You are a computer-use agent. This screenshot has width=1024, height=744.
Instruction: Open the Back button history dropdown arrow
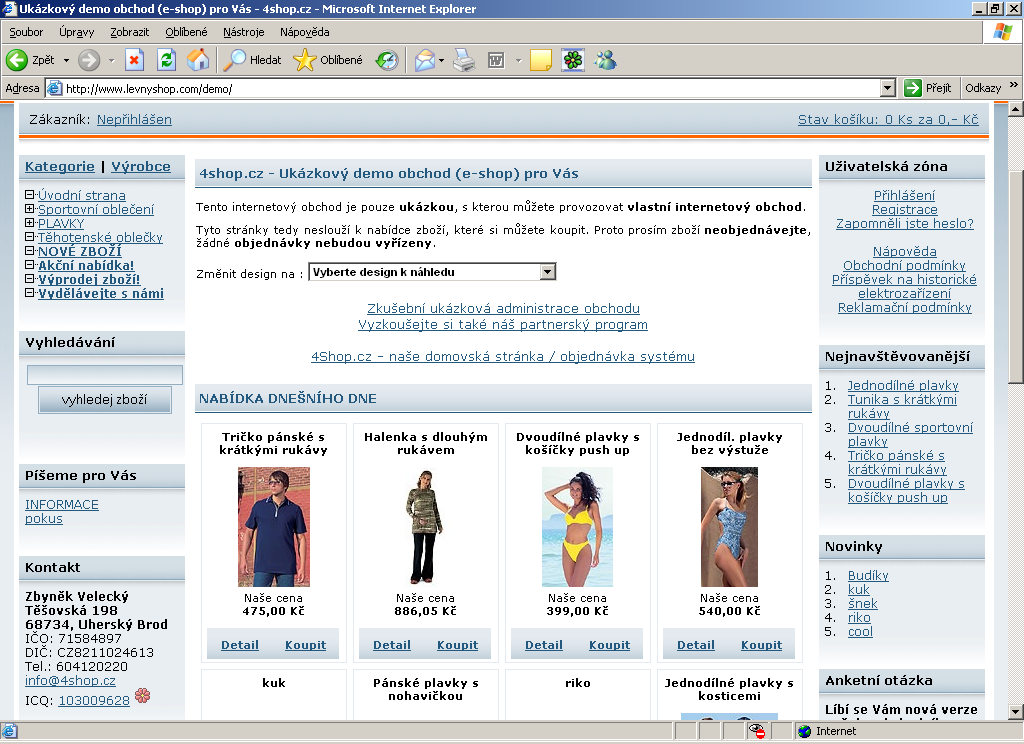pos(66,60)
